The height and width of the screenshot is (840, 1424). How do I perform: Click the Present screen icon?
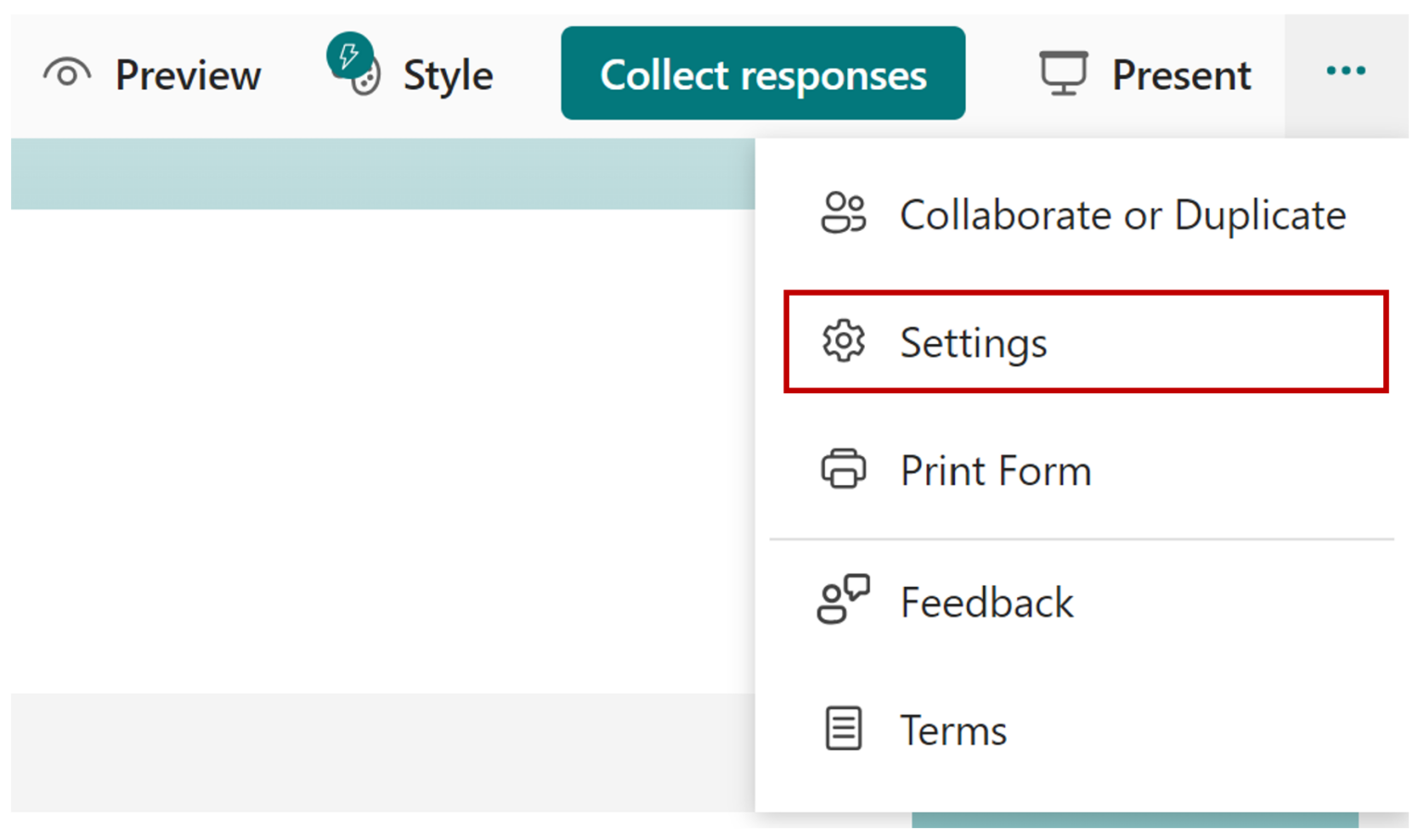coord(1062,72)
